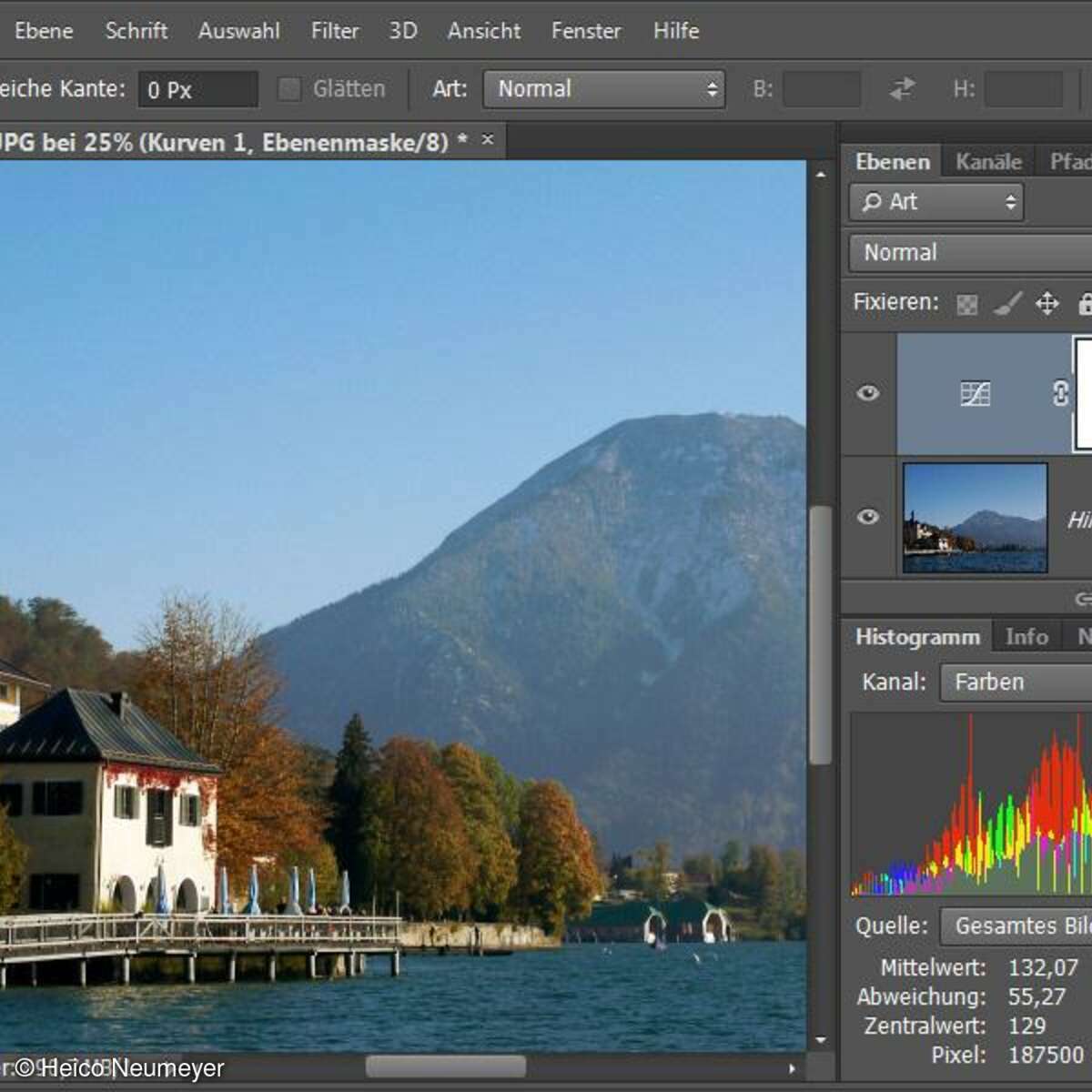
Task: Open the Art style dropdown in options bar
Action: point(604,89)
